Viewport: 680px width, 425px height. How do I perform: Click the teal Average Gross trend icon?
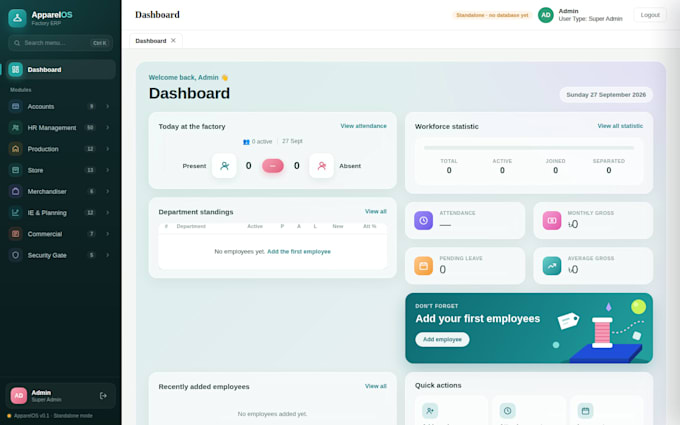tap(552, 266)
